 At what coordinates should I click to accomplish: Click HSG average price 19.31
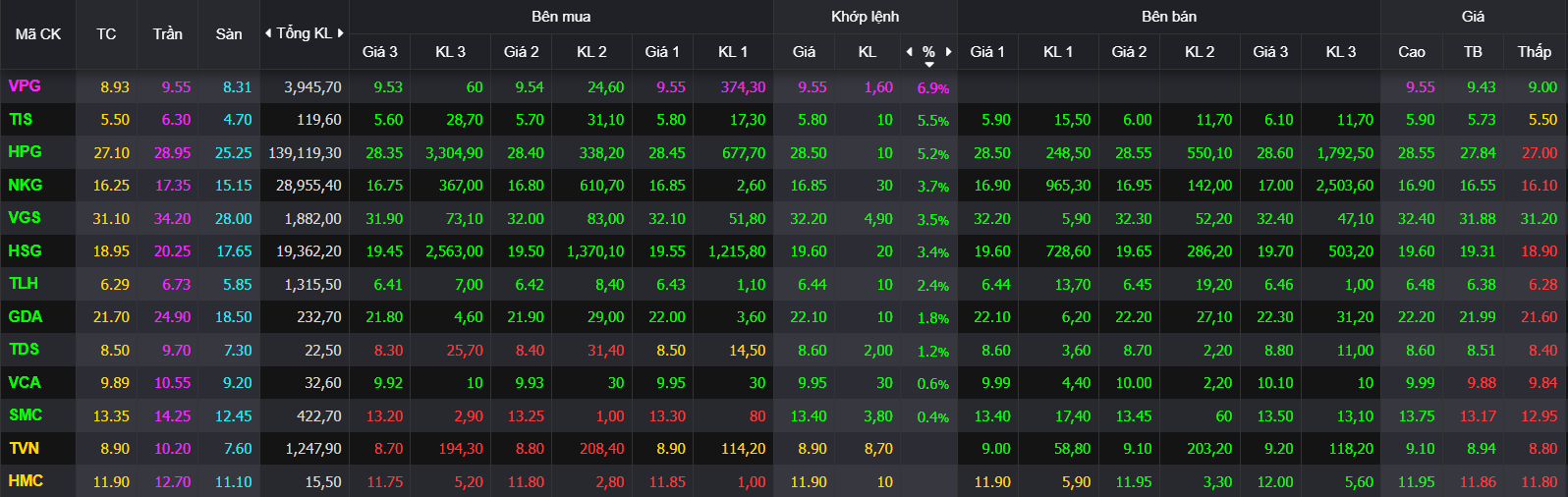coord(1478,251)
